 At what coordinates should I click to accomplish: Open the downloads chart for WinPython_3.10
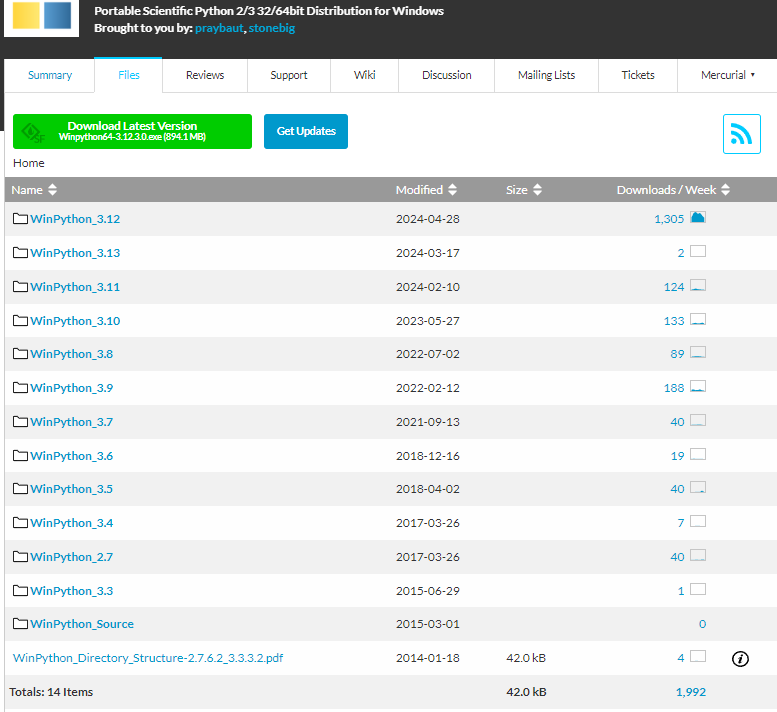[x=698, y=319]
